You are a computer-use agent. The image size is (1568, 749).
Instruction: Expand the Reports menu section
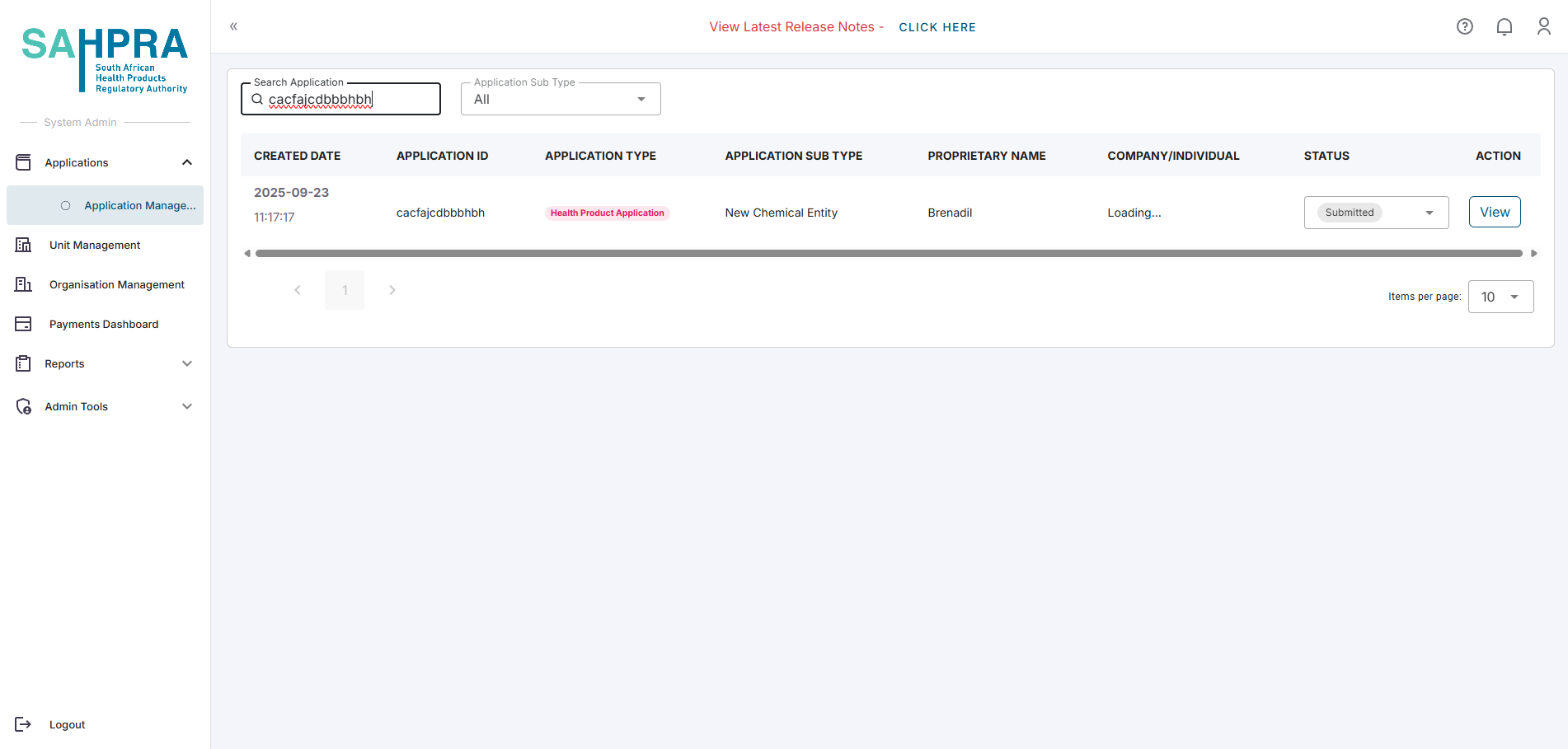point(187,363)
